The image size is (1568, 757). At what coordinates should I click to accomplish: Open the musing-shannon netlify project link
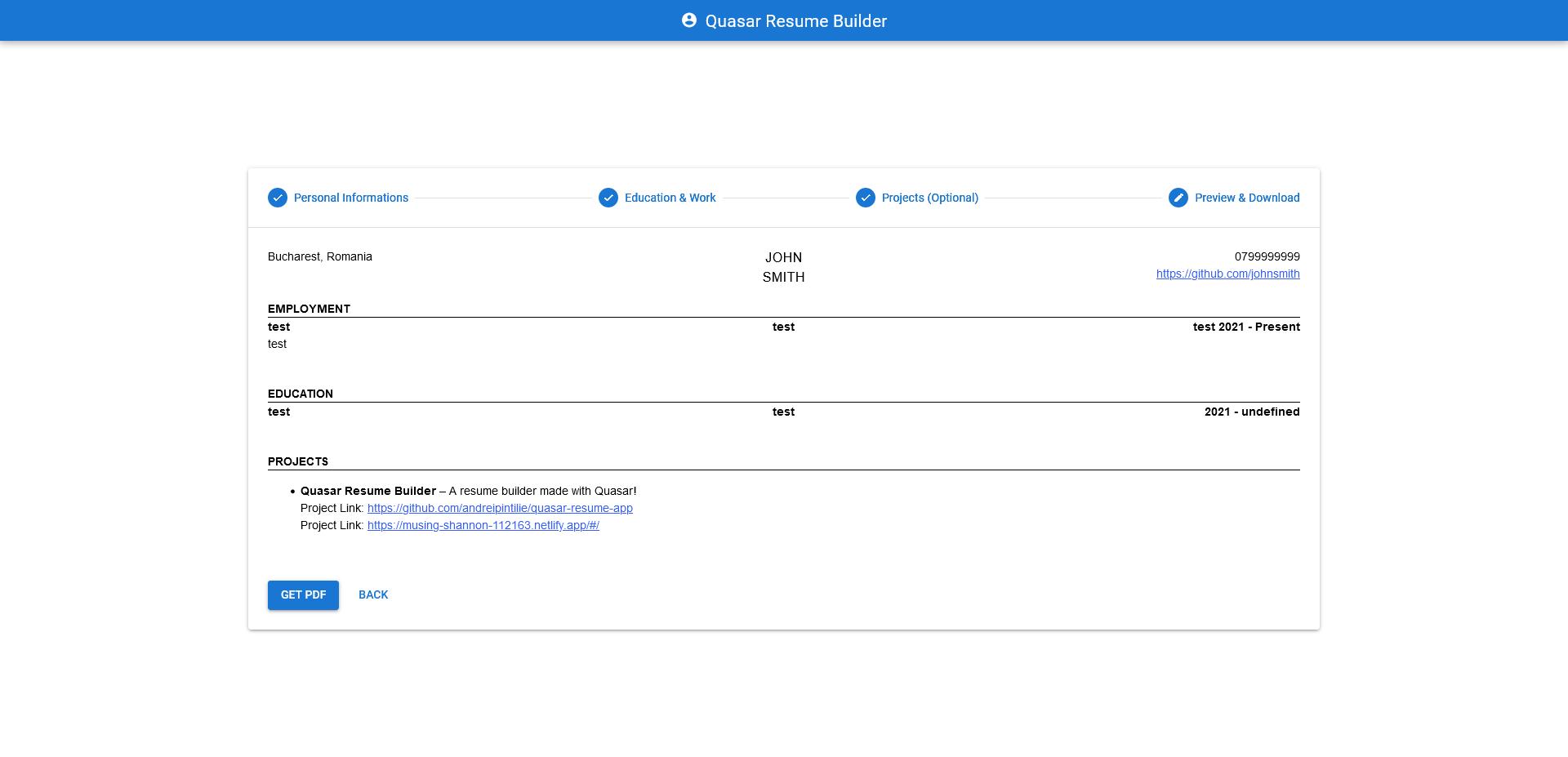tap(483, 525)
